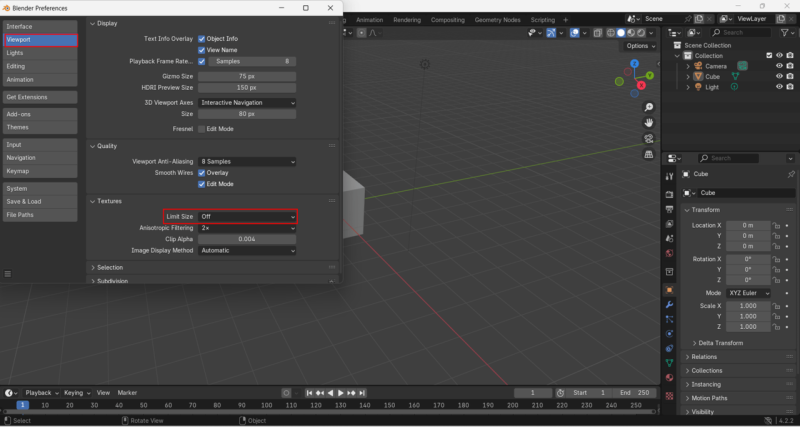Click the End frame field
This screenshot has width=800, height=427.
coord(634,393)
